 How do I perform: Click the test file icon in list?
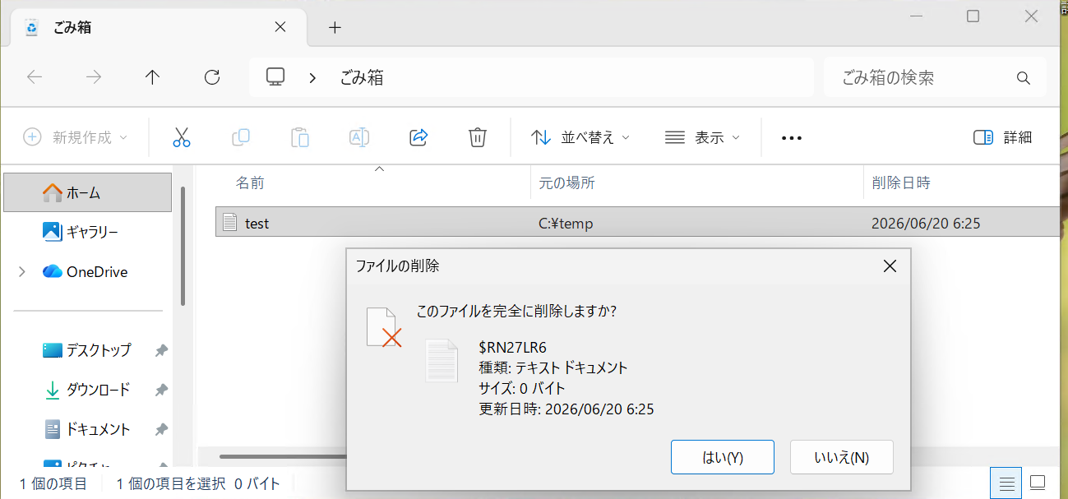point(230,222)
